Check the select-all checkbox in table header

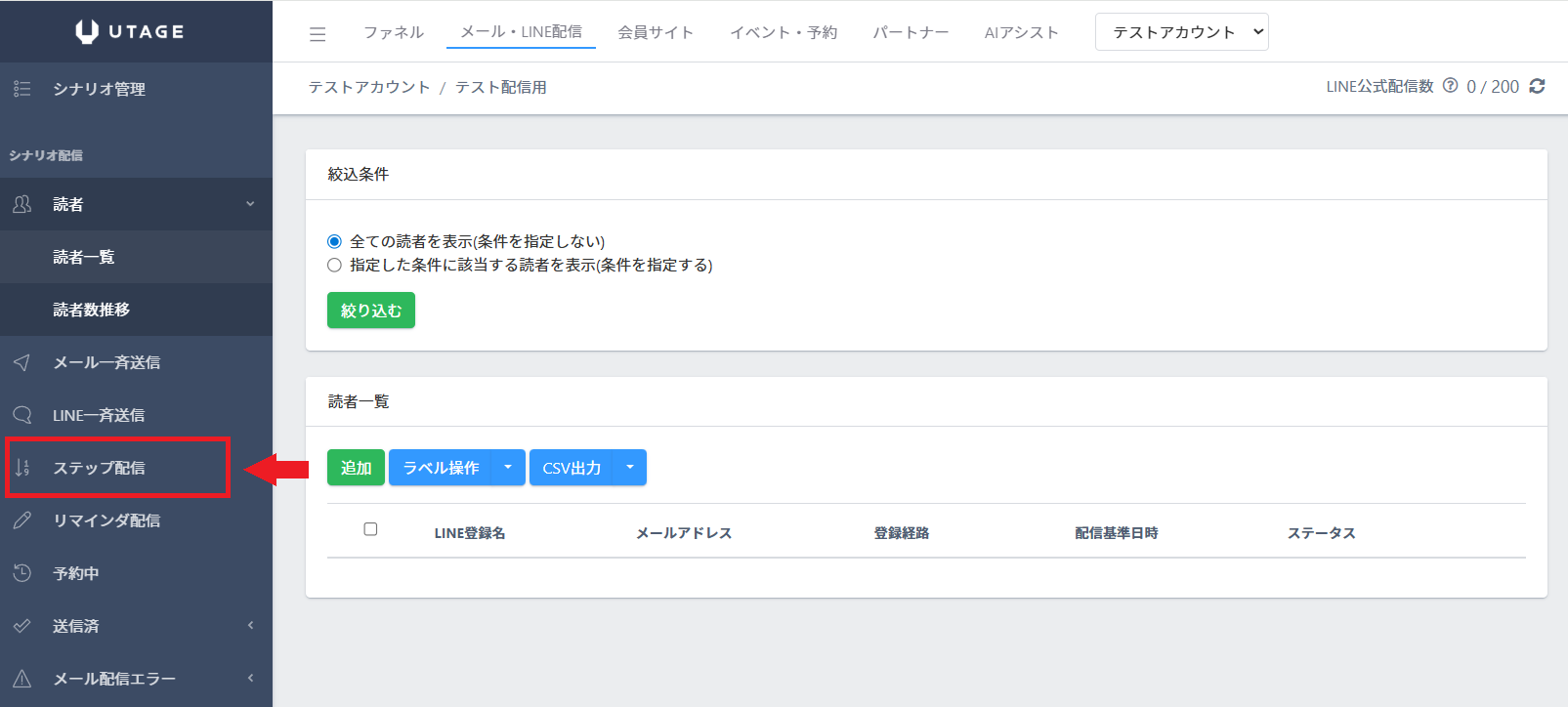(370, 529)
